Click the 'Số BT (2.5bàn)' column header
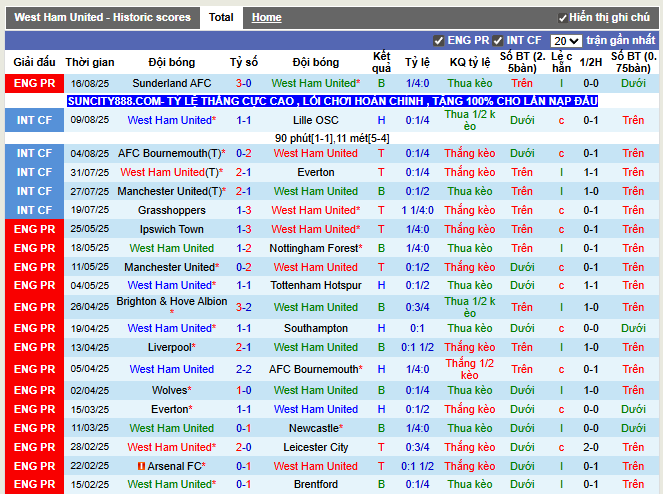The width and height of the screenshot is (663, 494). pos(522,62)
